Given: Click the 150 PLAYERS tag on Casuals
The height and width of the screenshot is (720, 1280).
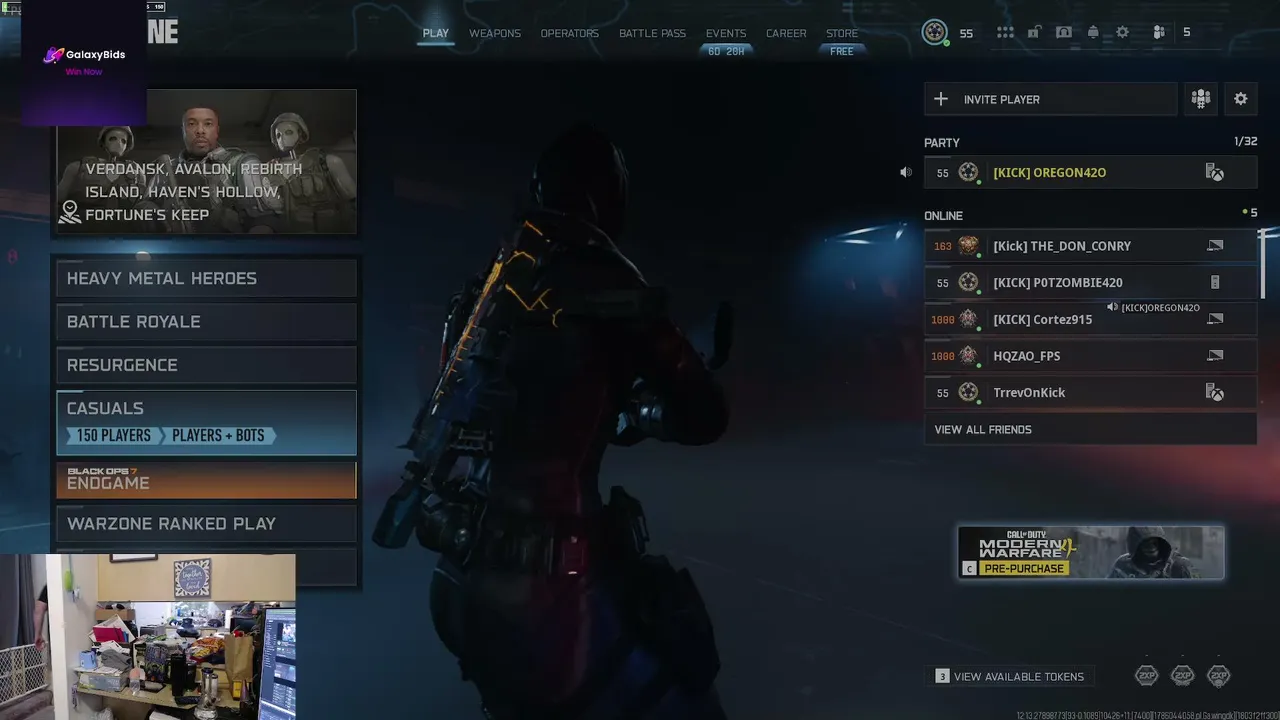Looking at the screenshot, I should click(x=114, y=436).
